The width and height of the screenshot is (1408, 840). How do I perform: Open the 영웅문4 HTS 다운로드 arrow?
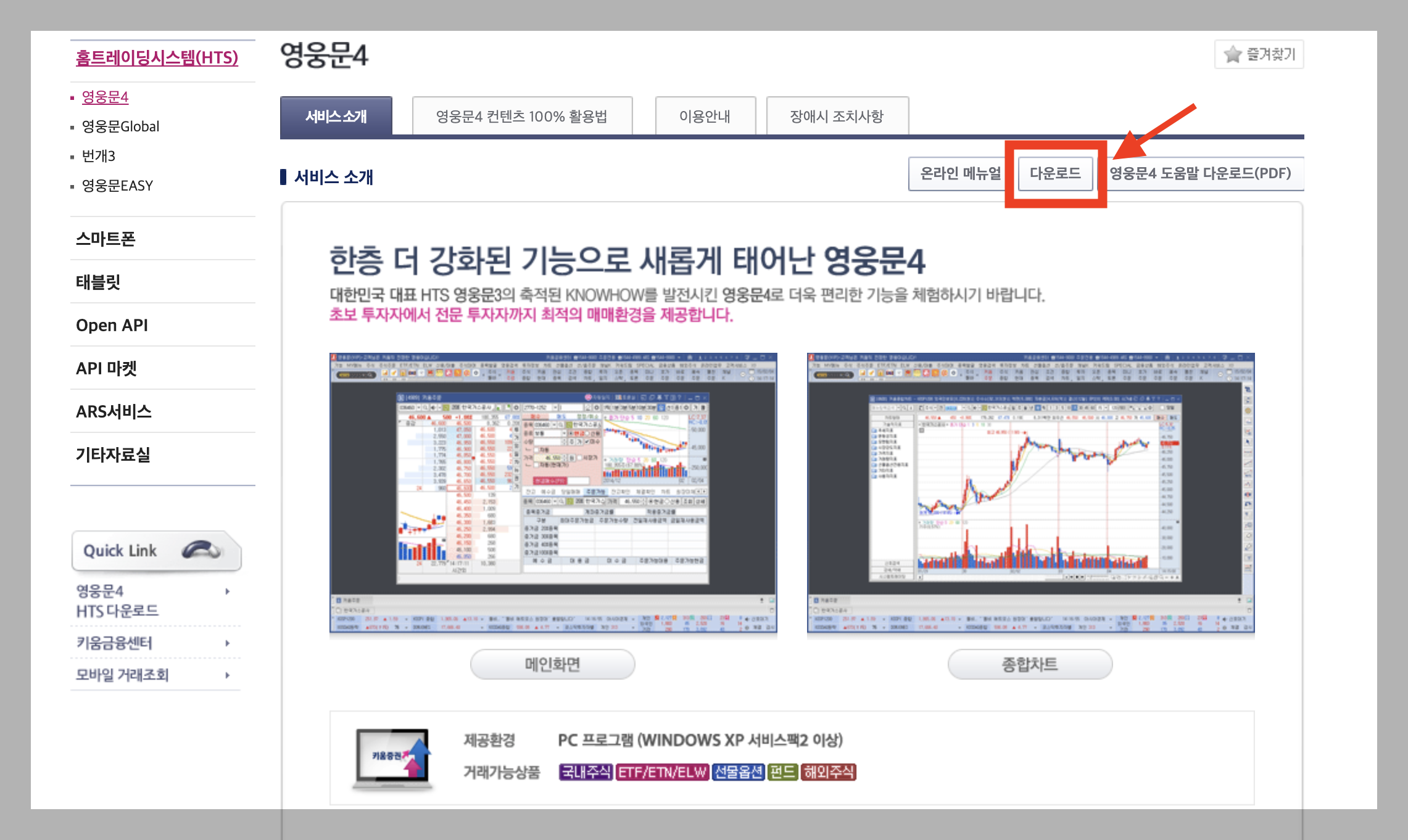(x=228, y=591)
